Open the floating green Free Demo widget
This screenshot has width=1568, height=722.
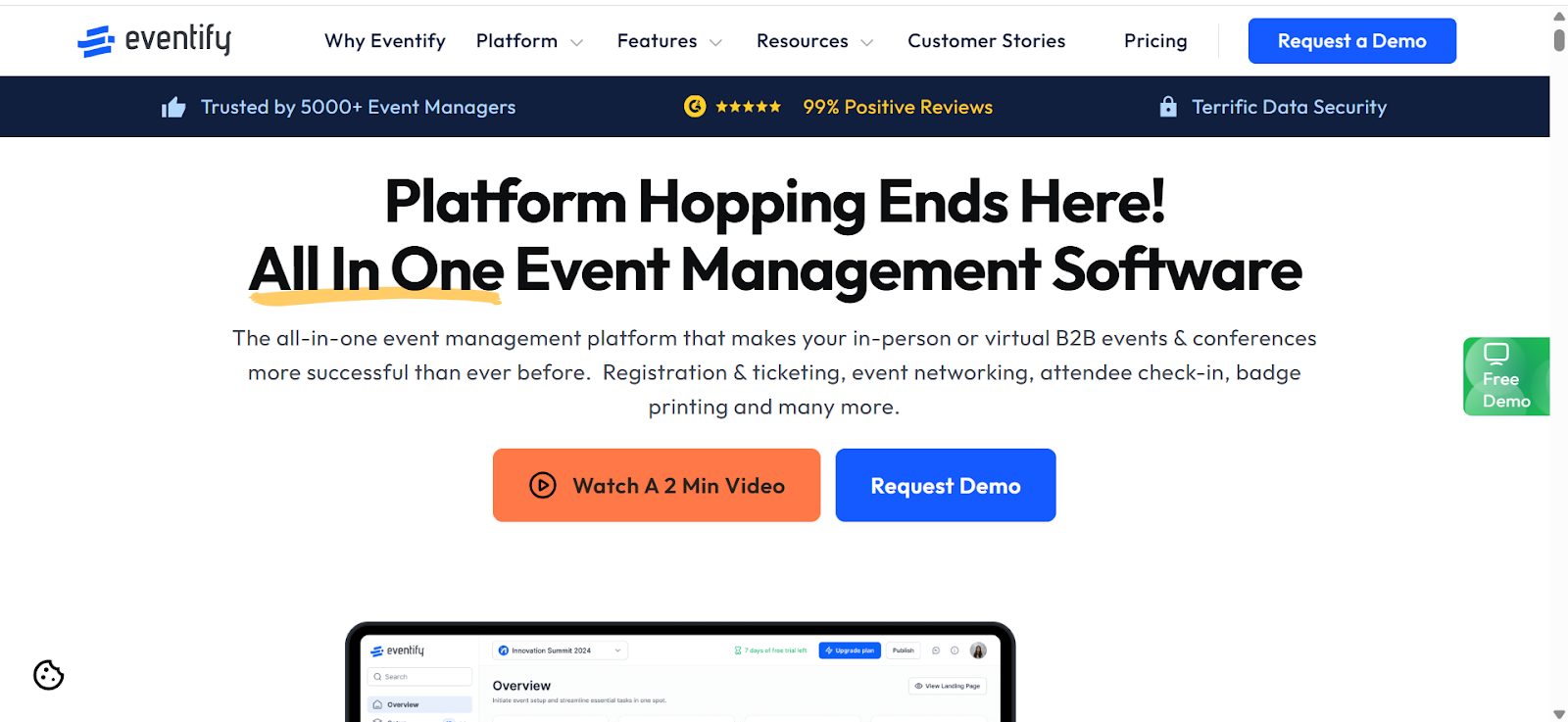pyautogui.click(x=1506, y=376)
